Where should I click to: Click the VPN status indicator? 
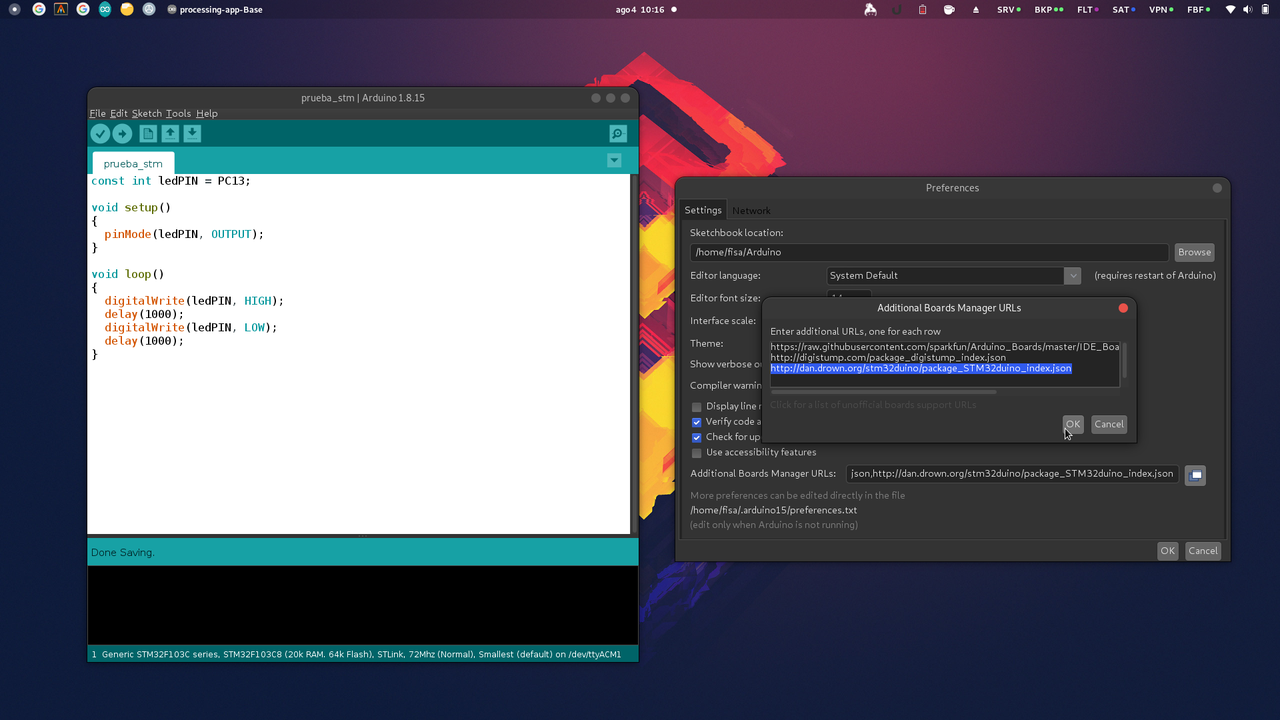pyautogui.click(x=1163, y=9)
